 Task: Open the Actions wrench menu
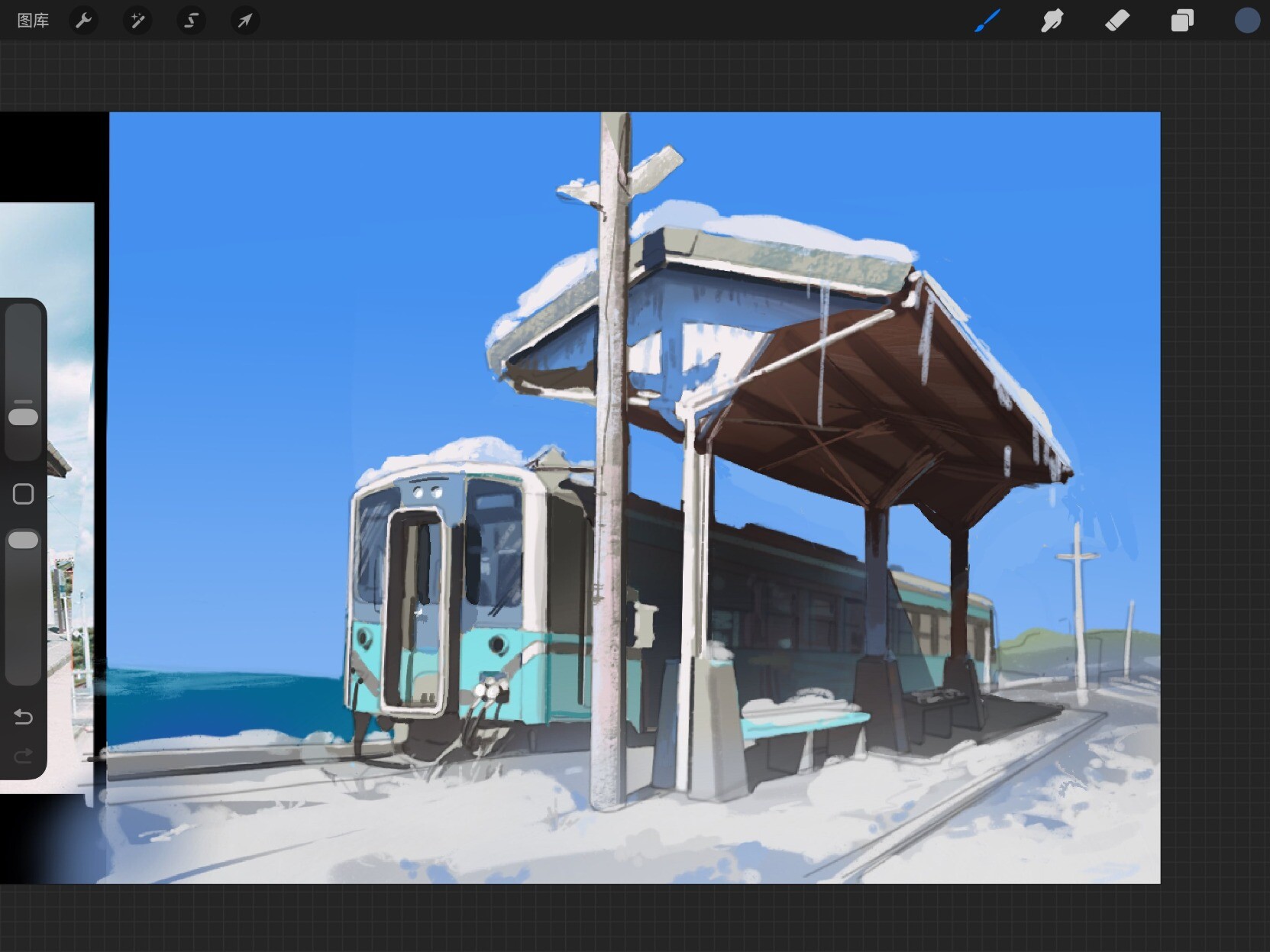(84, 21)
